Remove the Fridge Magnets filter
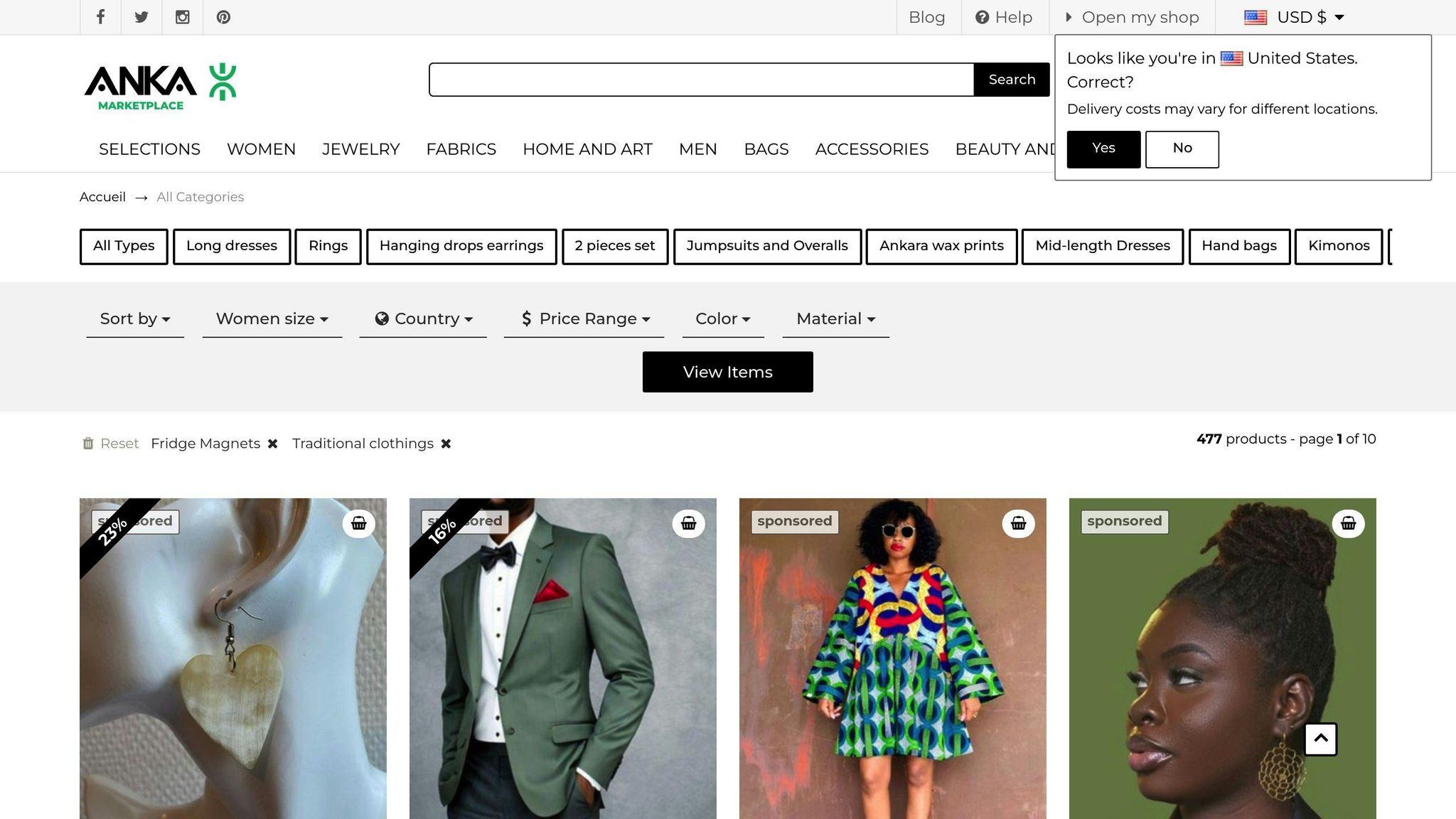Screen dimensions: 1456x819 273,444
